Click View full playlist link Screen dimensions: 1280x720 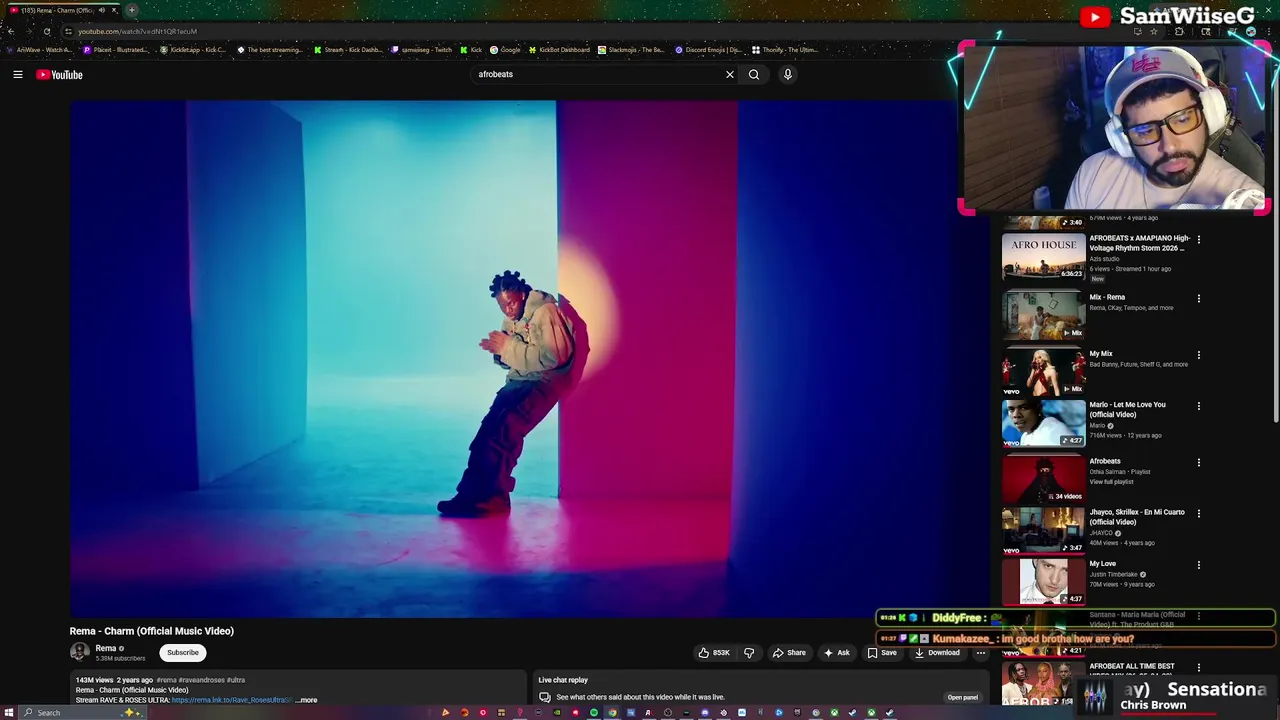click(1111, 482)
